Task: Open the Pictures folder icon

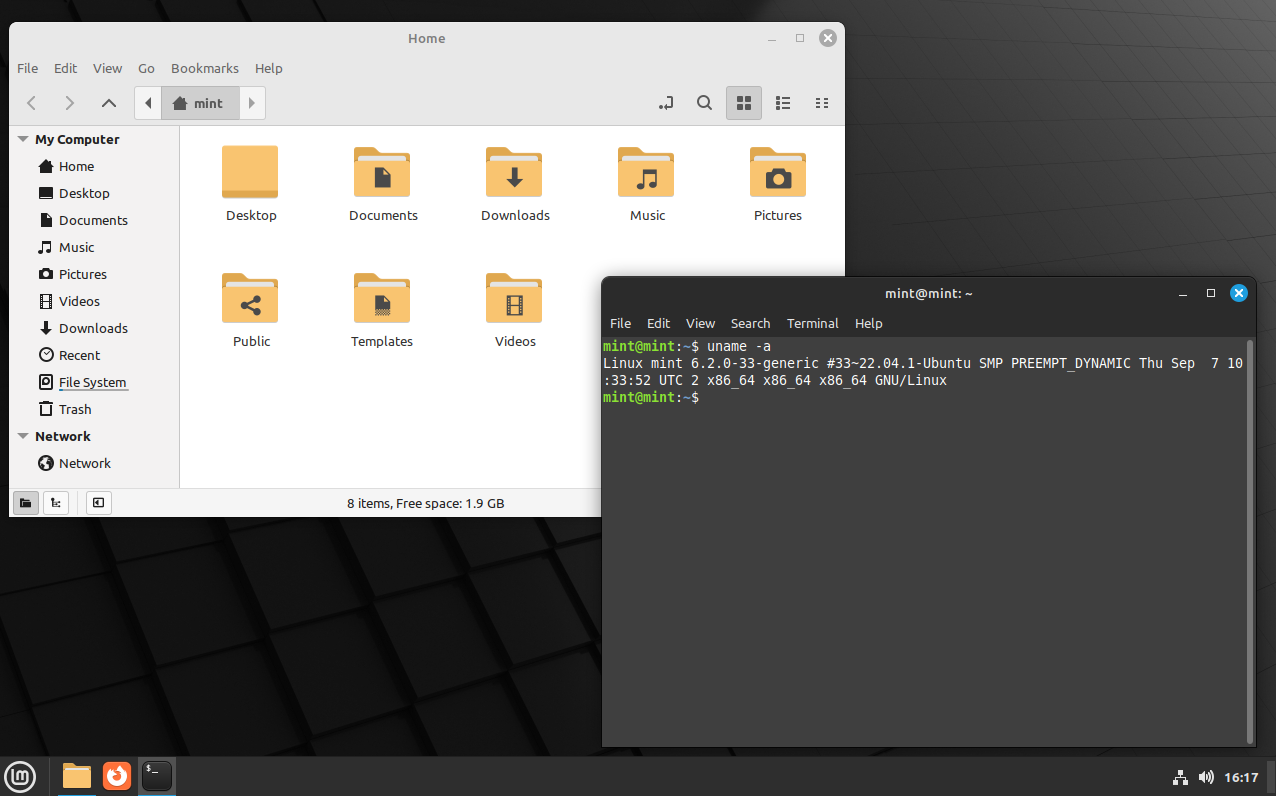Action: pyautogui.click(x=777, y=172)
